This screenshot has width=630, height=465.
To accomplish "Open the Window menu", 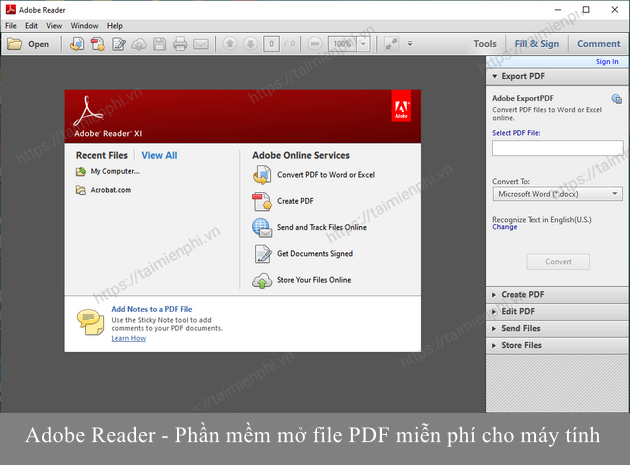I will click(84, 26).
